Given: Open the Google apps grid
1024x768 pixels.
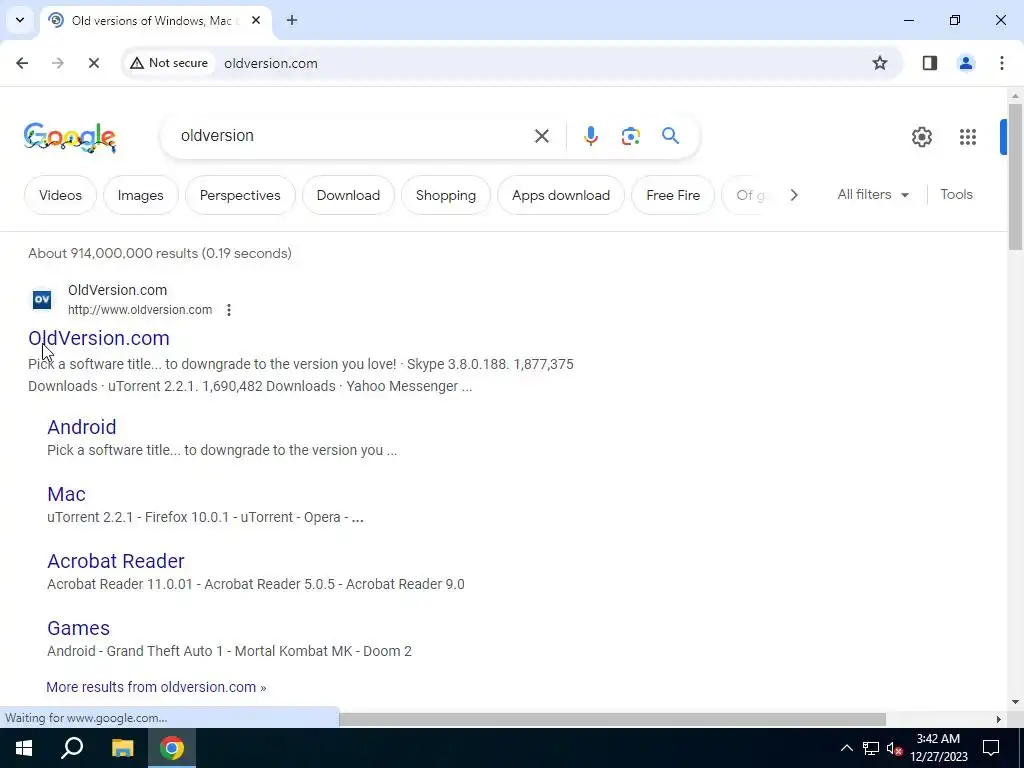Looking at the screenshot, I should [968, 136].
